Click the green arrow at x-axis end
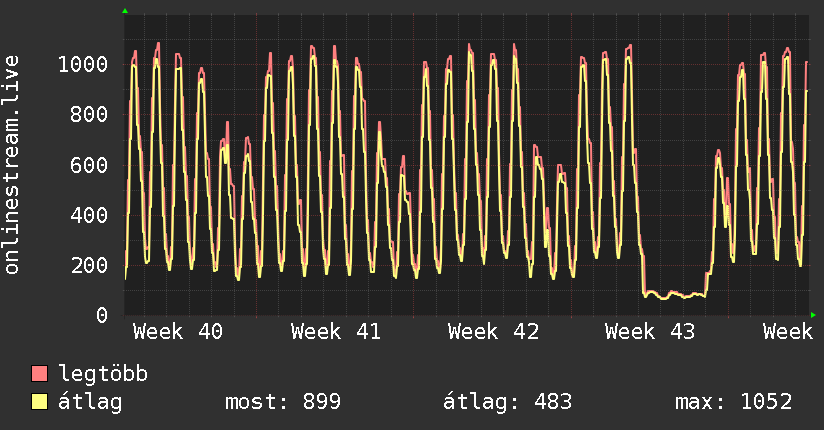Viewport: 824px width, 430px height. 813,315
